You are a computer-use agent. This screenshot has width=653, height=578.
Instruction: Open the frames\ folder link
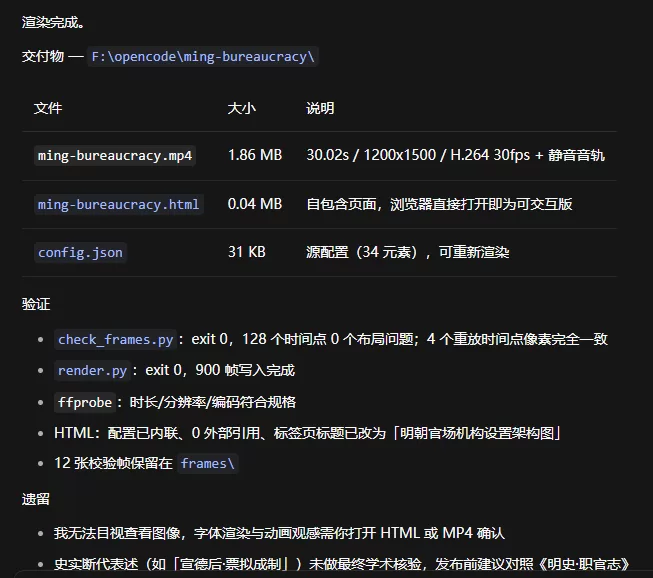(x=207, y=463)
